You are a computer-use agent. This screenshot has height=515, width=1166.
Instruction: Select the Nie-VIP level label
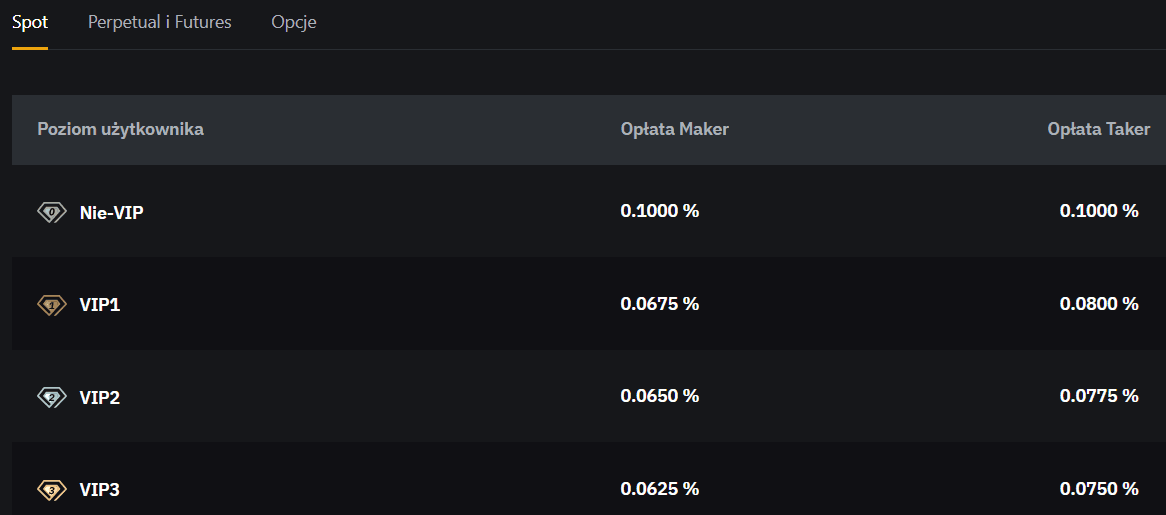(x=112, y=213)
